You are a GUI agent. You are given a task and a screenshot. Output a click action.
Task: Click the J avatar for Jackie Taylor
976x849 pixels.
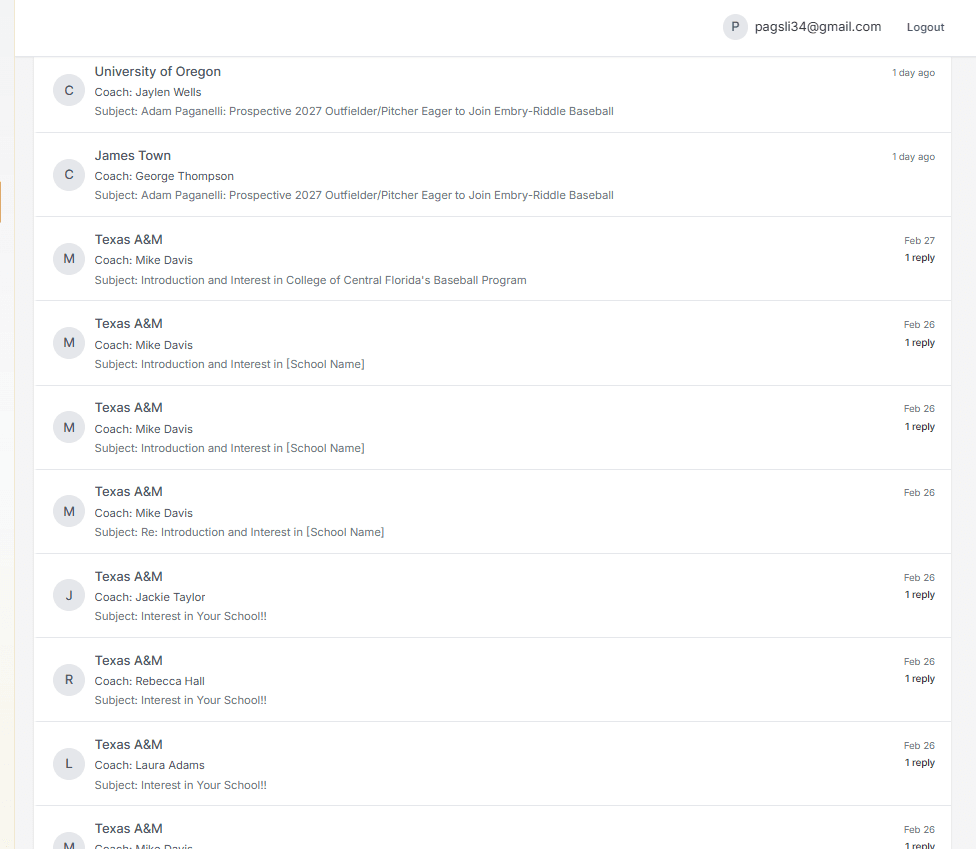(x=69, y=596)
